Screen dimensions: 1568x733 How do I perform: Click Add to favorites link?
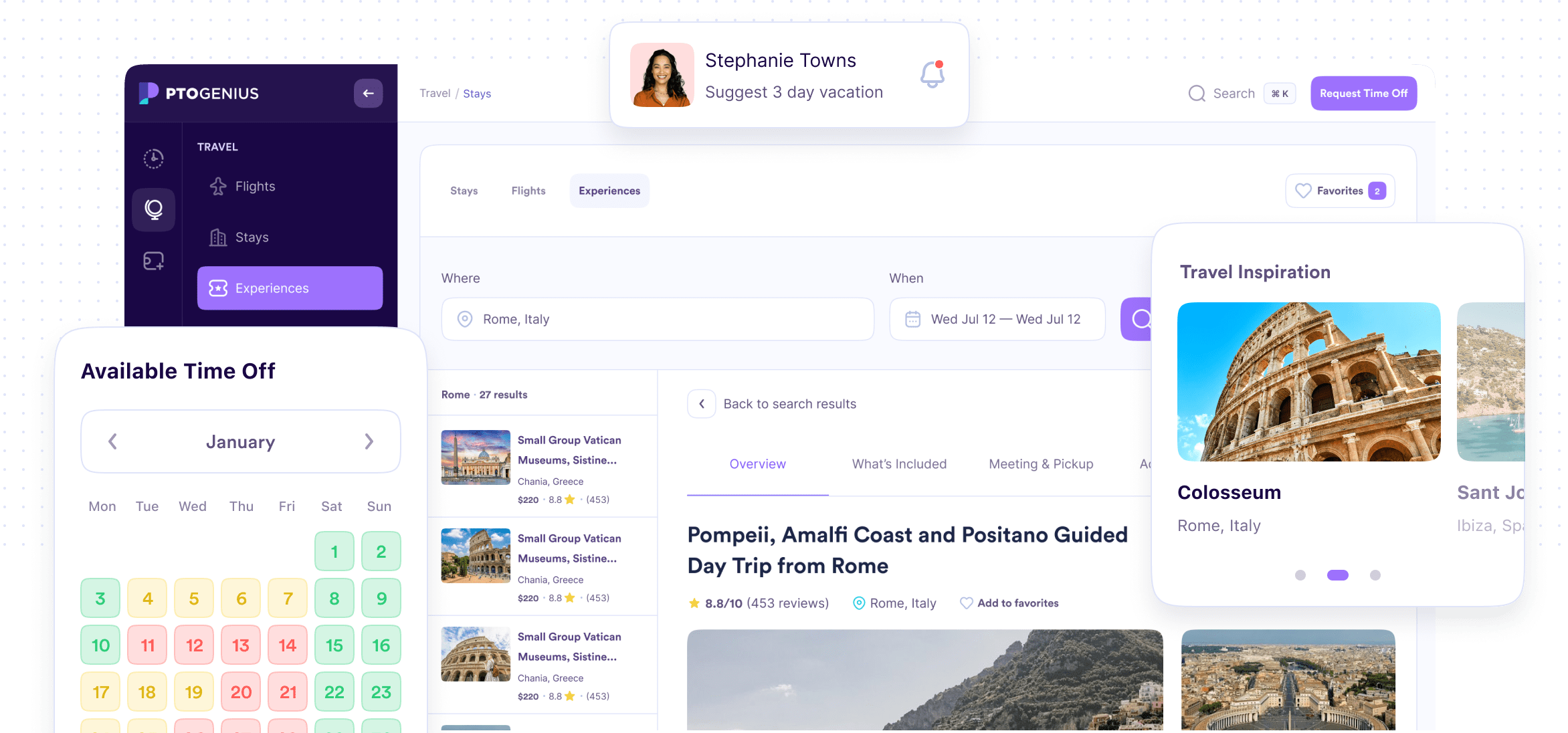coord(1018,603)
